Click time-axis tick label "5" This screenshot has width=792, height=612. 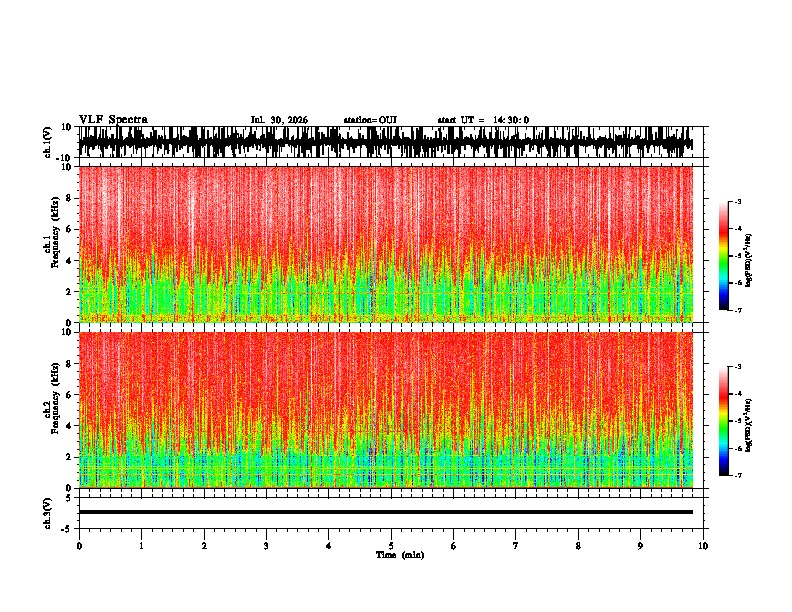point(391,546)
